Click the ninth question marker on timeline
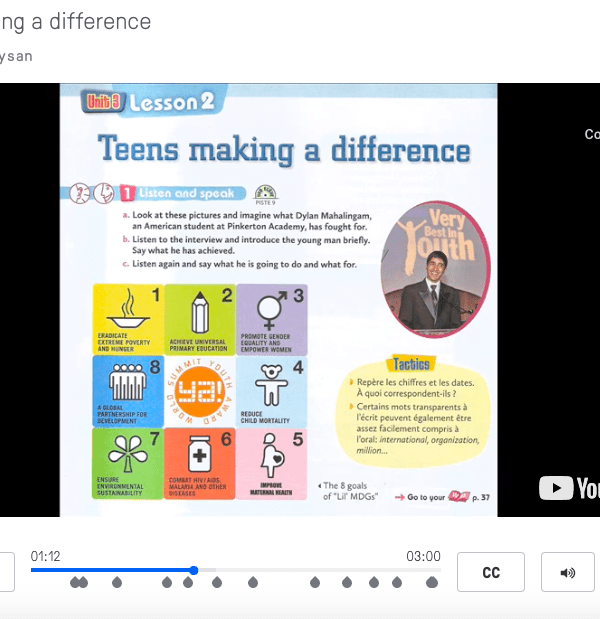600x619 pixels. [347, 582]
